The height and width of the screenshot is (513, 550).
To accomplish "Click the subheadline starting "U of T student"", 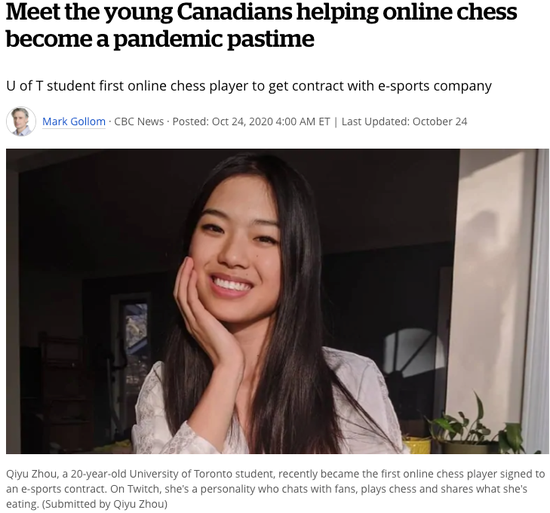I will [249, 86].
